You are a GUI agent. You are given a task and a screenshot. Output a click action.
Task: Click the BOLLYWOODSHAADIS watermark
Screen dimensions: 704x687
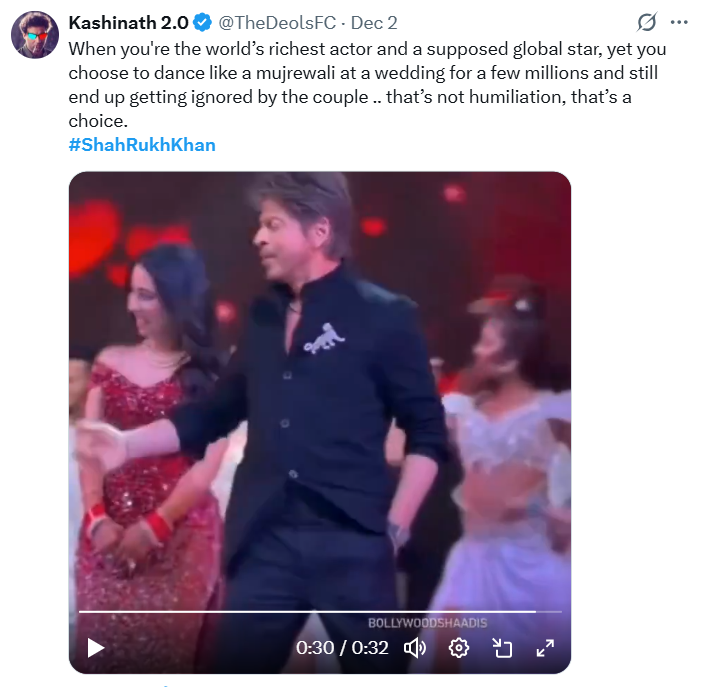(x=427, y=623)
